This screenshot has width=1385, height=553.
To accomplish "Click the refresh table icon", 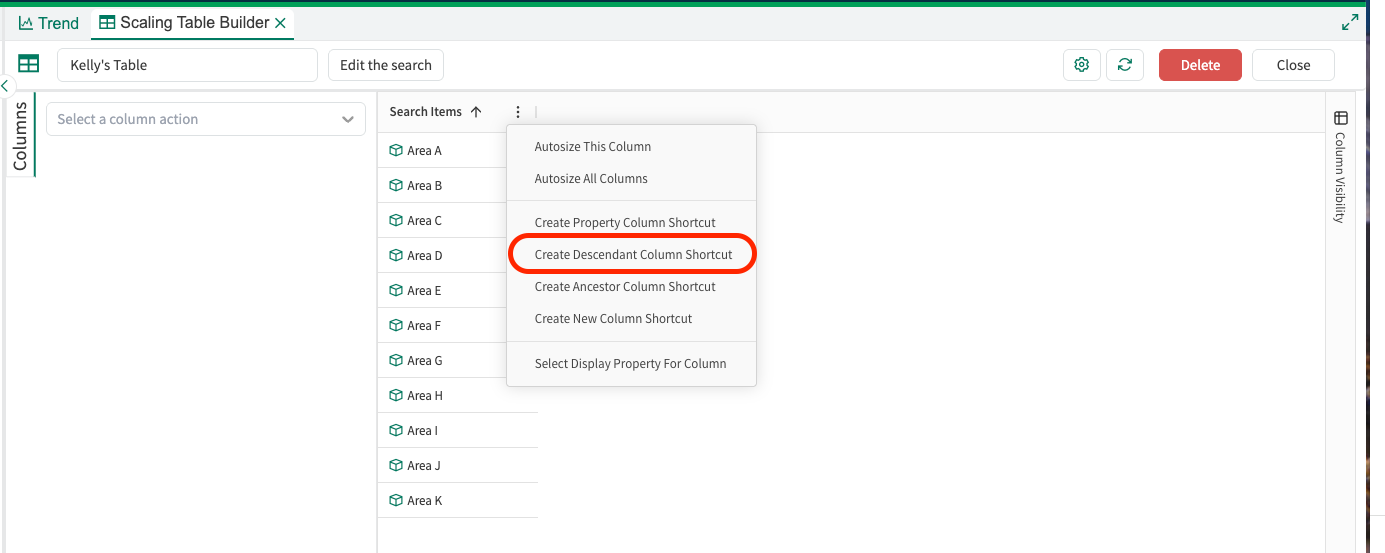I will coord(1125,65).
